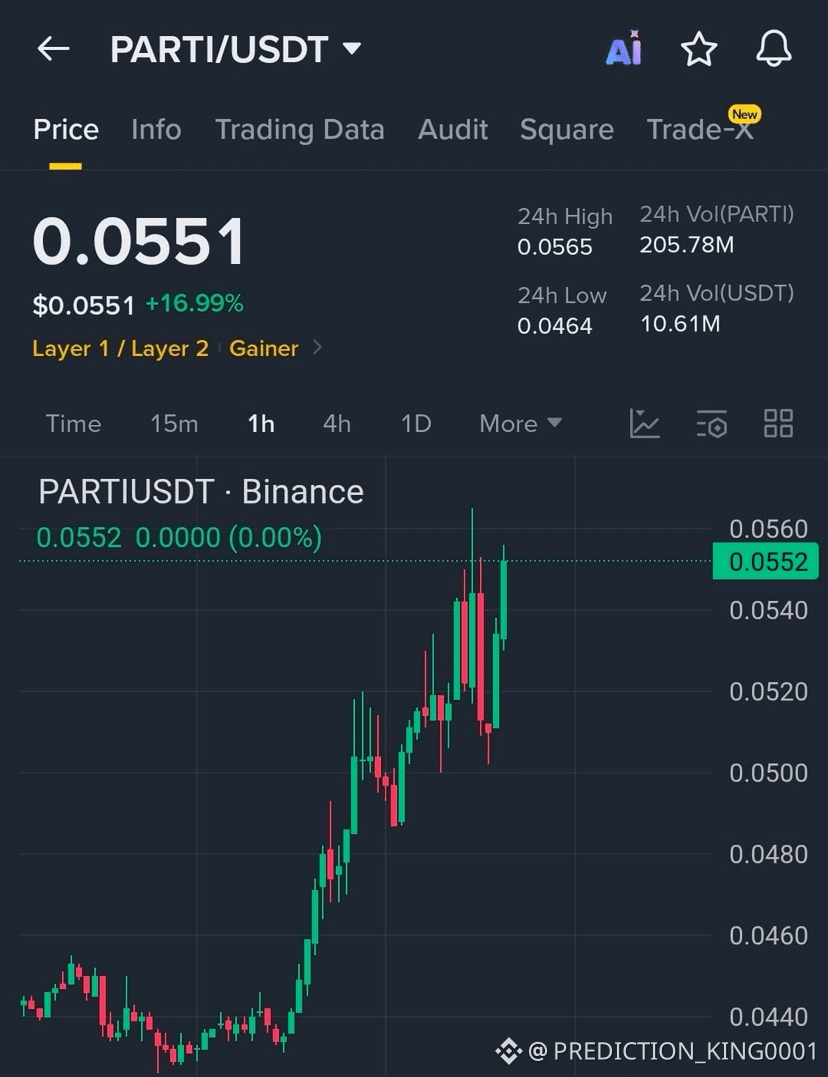Tap the 0.0500 price axis label

click(x=768, y=773)
